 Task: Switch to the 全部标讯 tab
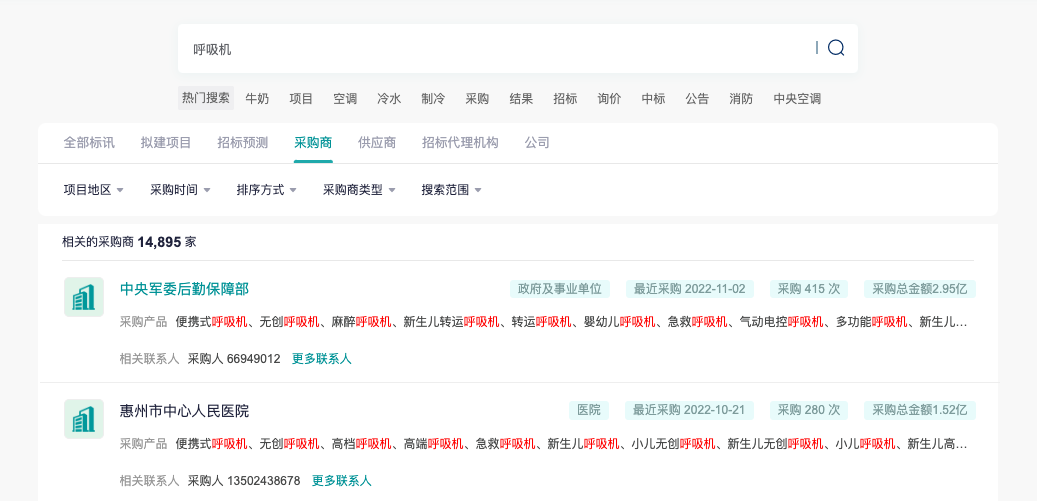pyautogui.click(x=89, y=143)
